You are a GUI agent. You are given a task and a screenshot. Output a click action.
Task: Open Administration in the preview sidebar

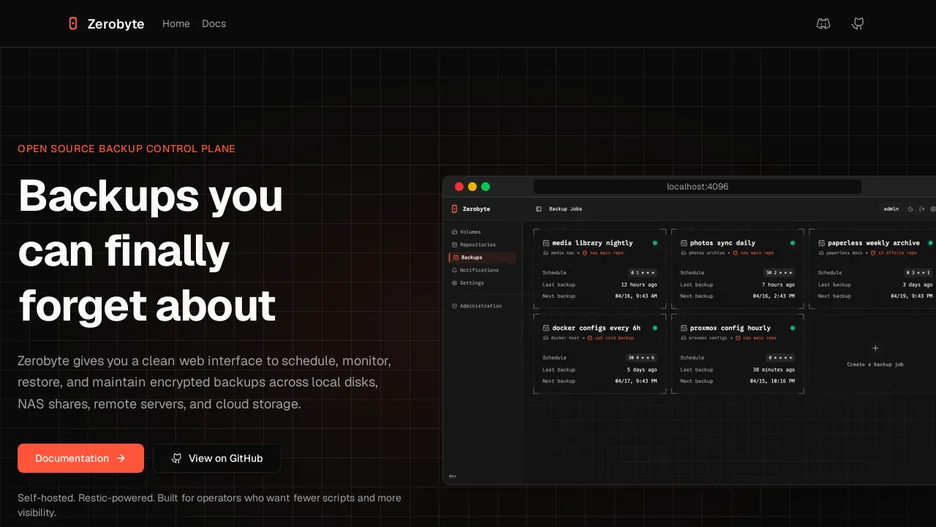pos(481,306)
